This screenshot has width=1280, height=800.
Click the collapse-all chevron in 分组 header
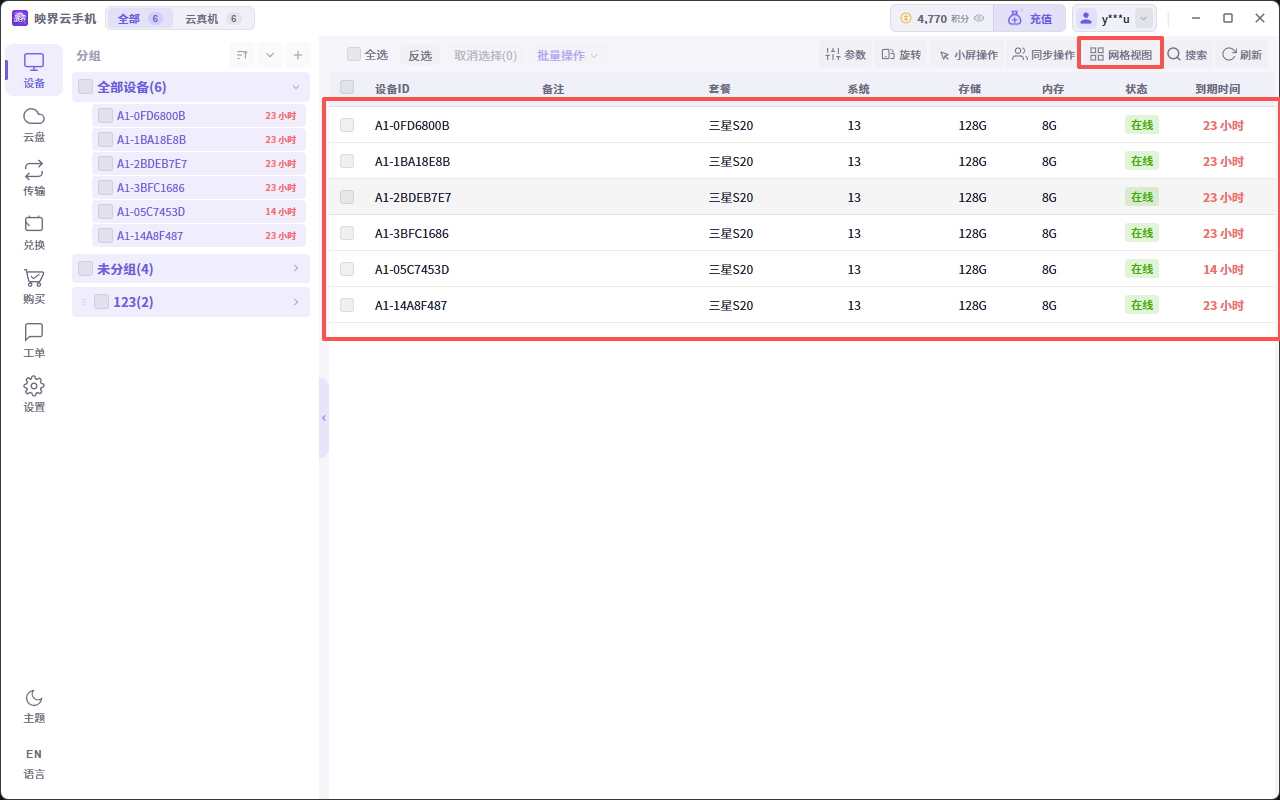click(269, 55)
